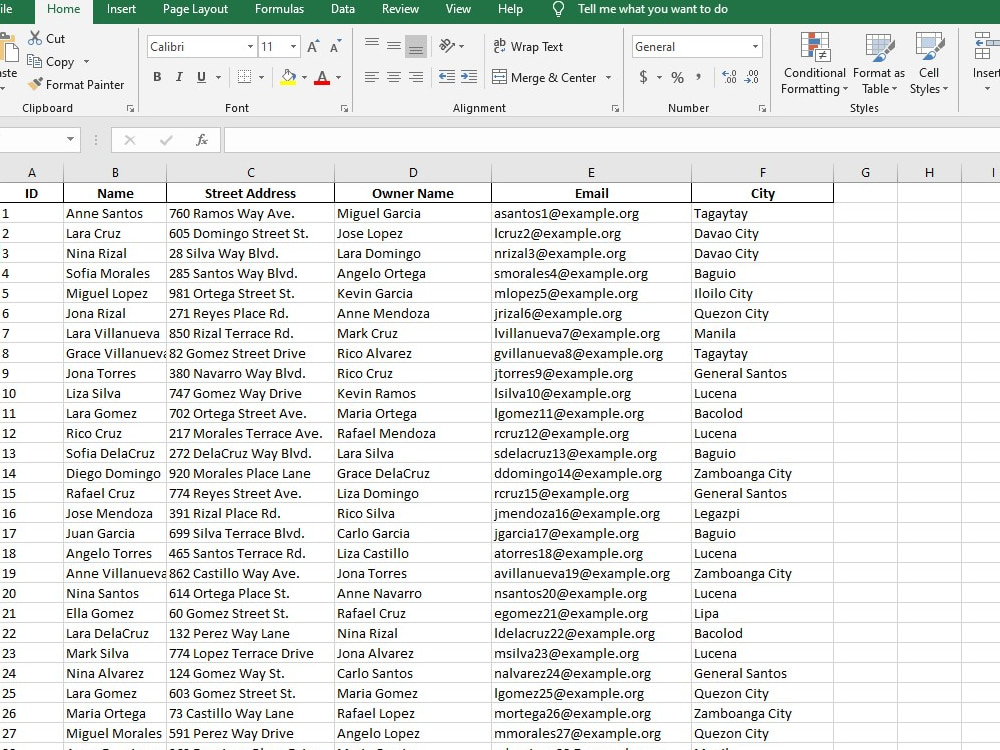Click the Tell me lightbulb icon
This screenshot has width=1000, height=750.
click(x=558, y=9)
